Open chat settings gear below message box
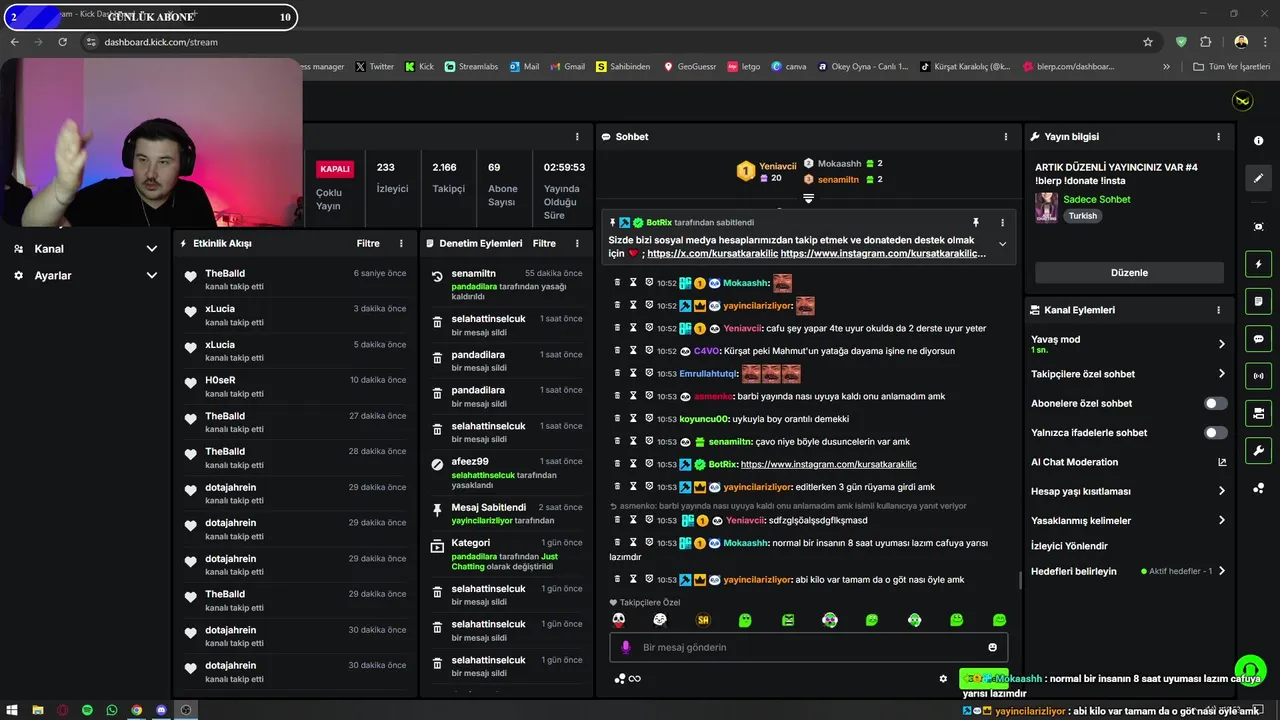1280x720 pixels. (943, 678)
